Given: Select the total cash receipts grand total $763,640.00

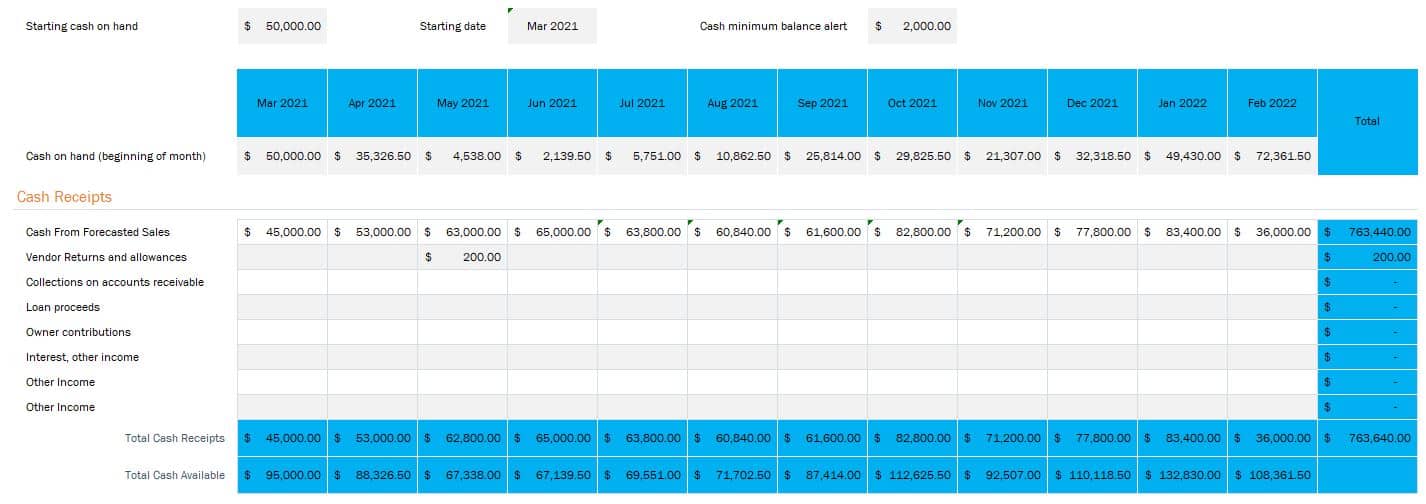Looking at the screenshot, I should click(x=1367, y=438).
